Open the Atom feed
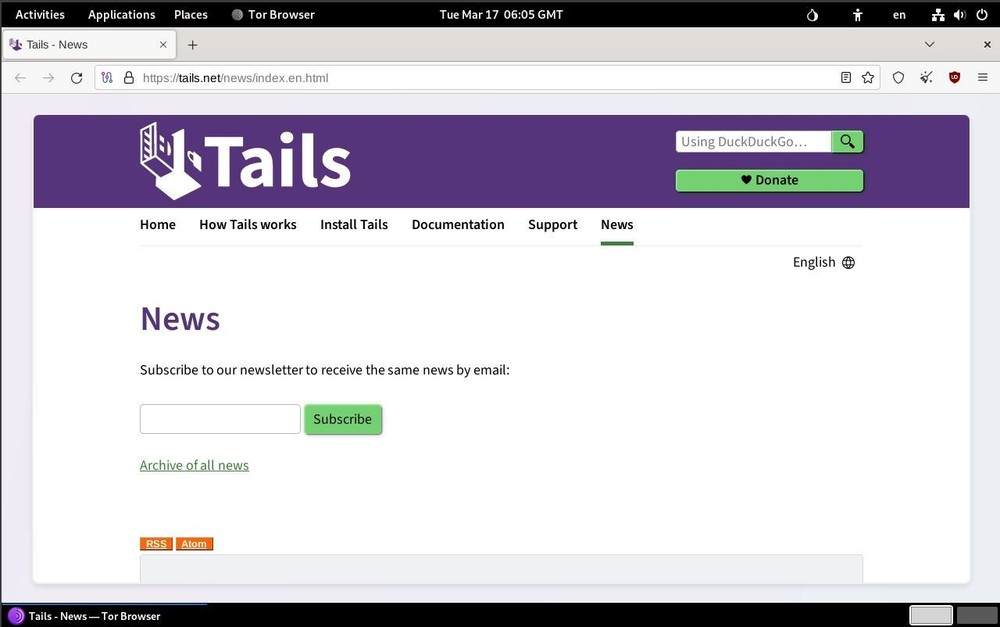 [x=194, y=543]
